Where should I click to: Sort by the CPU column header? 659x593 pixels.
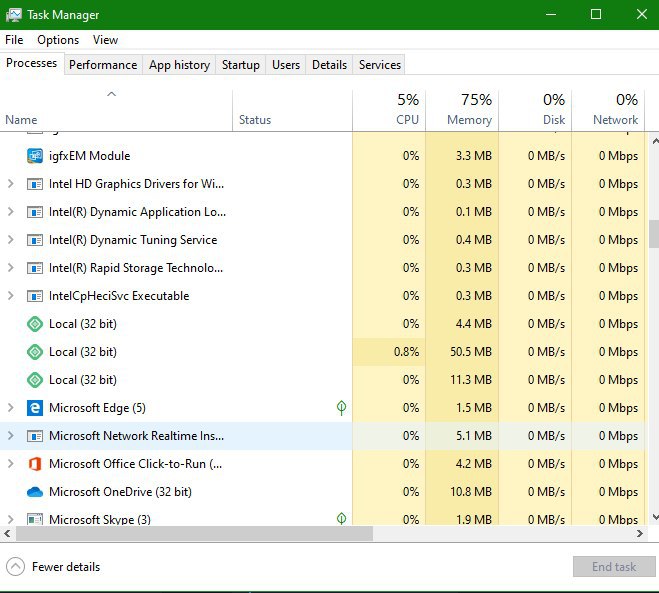pos(389,110)
